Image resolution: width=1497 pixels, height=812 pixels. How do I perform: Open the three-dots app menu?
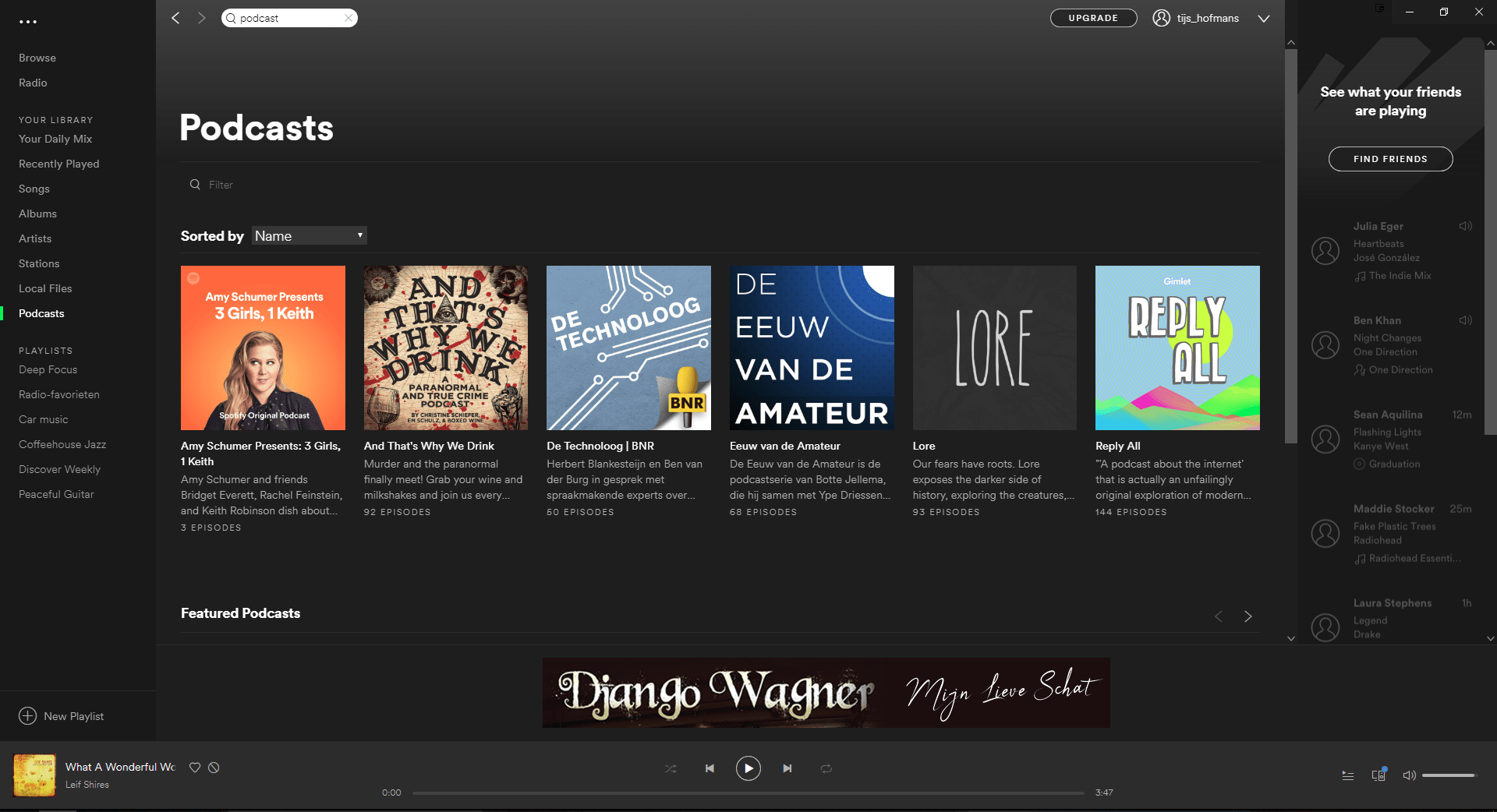28,22
